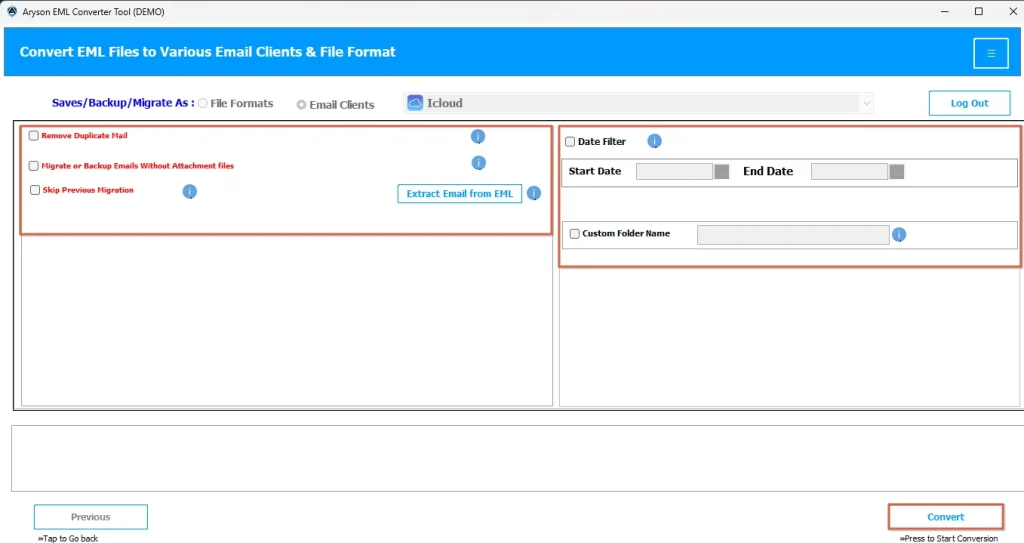Check Migrate or Backup Emails Without Attachment files
Viewport: 1024px width, 543px height.
pyautogui.click(x=34, y=166)
